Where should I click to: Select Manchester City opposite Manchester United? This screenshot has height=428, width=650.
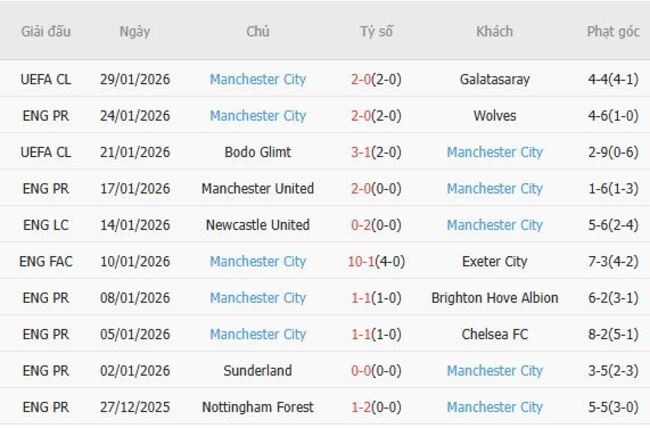(x=494, y=189)
